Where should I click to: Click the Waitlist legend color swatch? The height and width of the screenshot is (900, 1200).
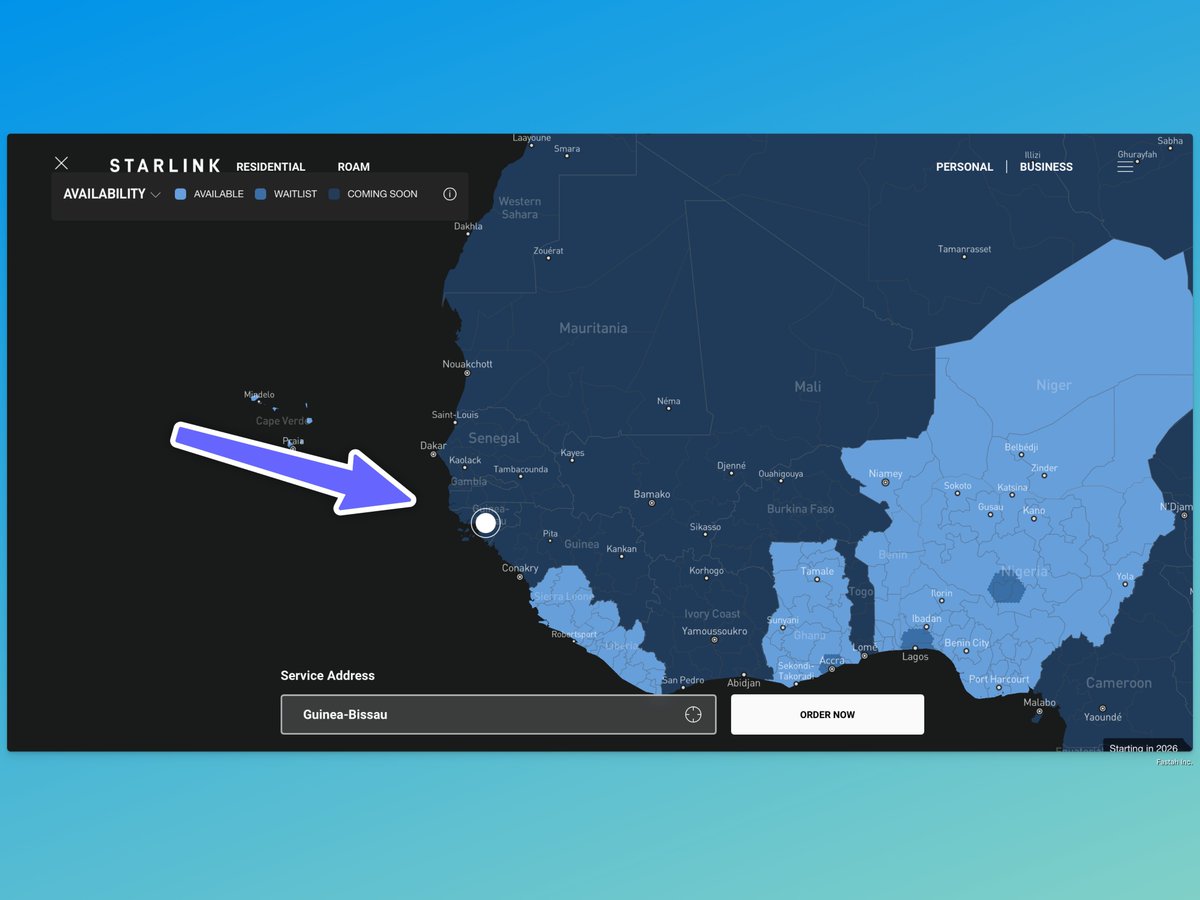pyautogui.click(x=260, y=194)
